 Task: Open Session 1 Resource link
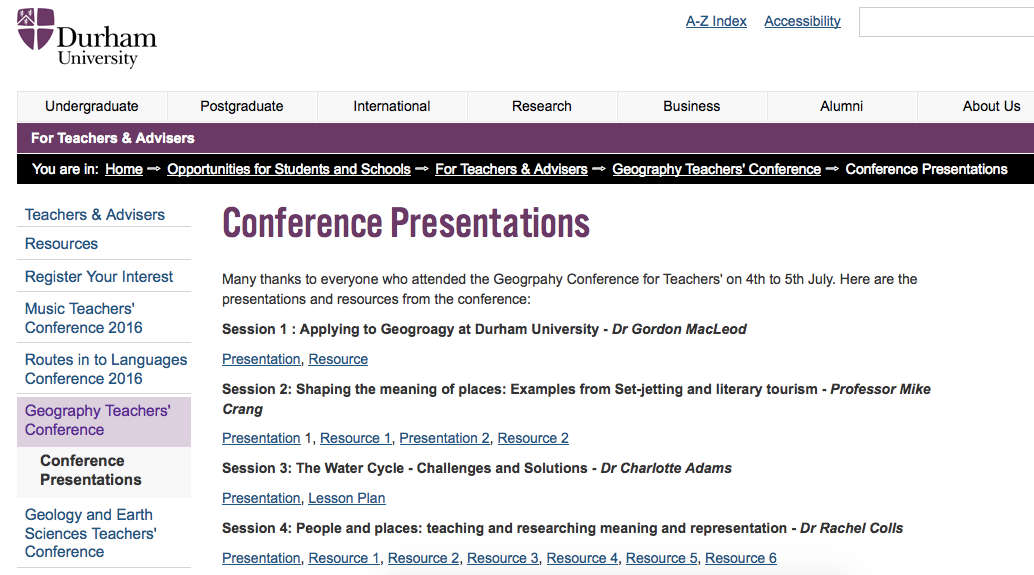[338, 359]
